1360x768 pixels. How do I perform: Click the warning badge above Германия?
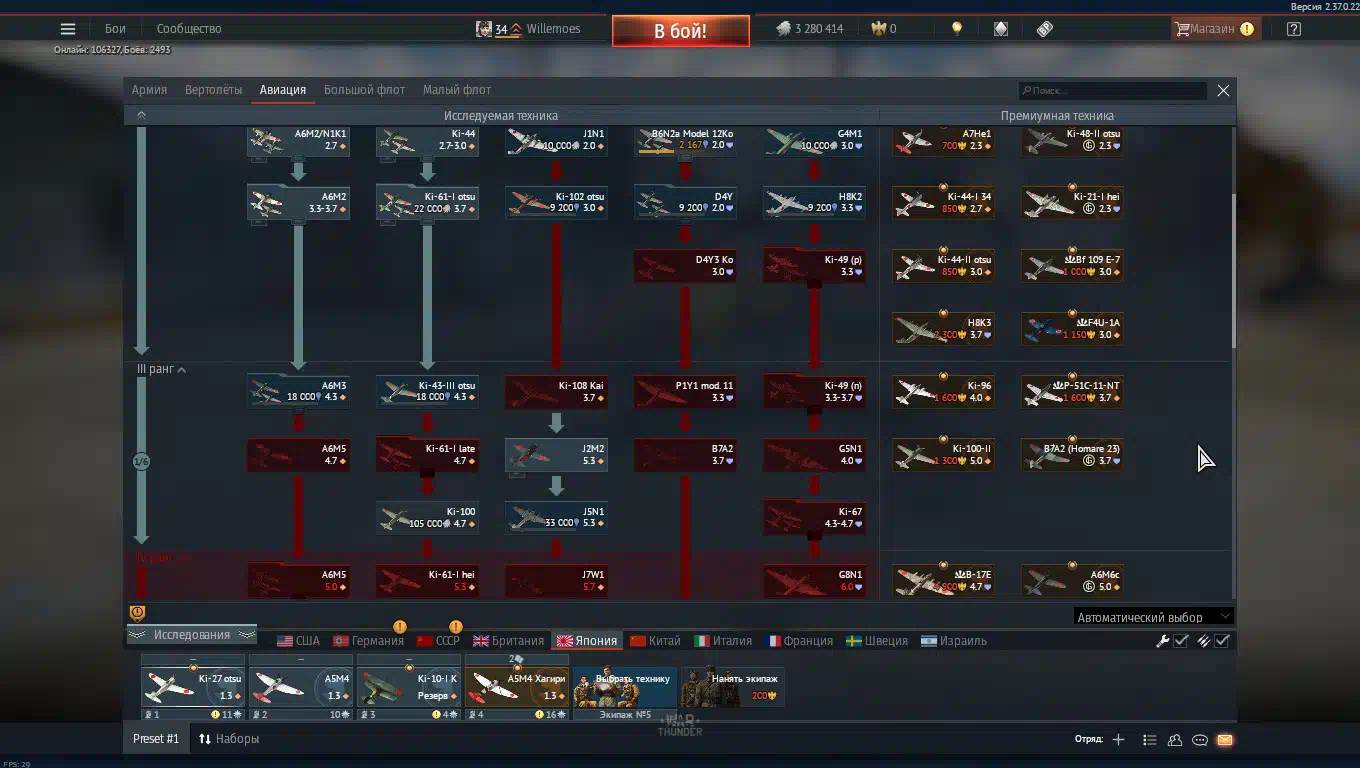400,627
